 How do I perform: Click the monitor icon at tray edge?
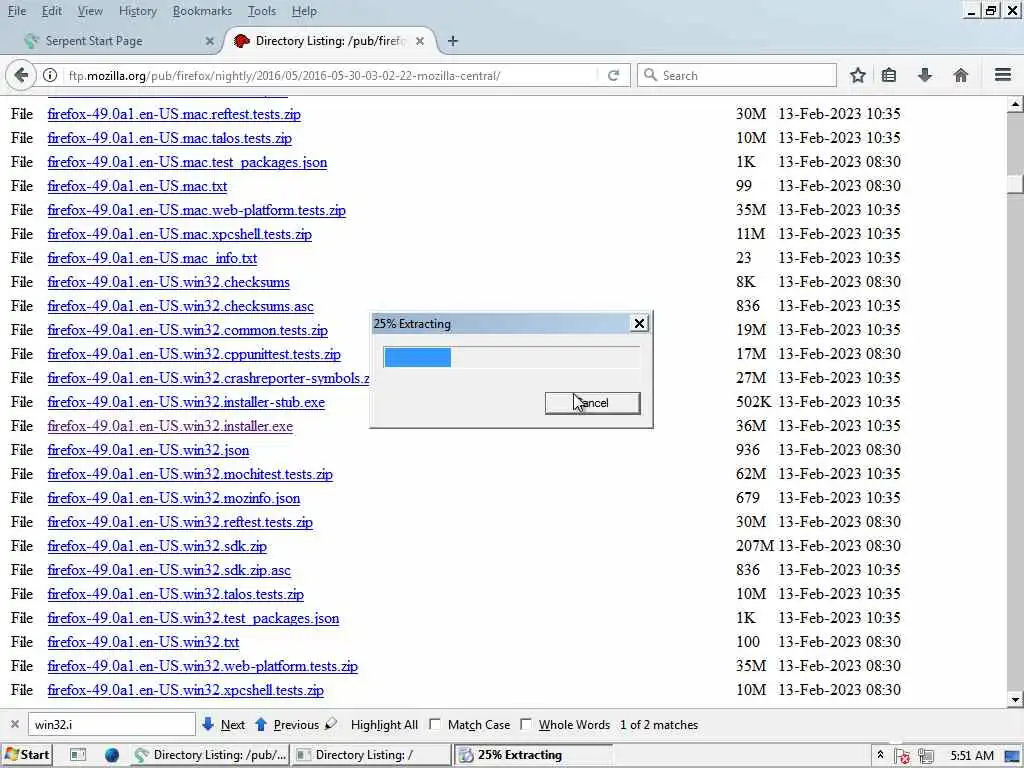[1012, 756]
